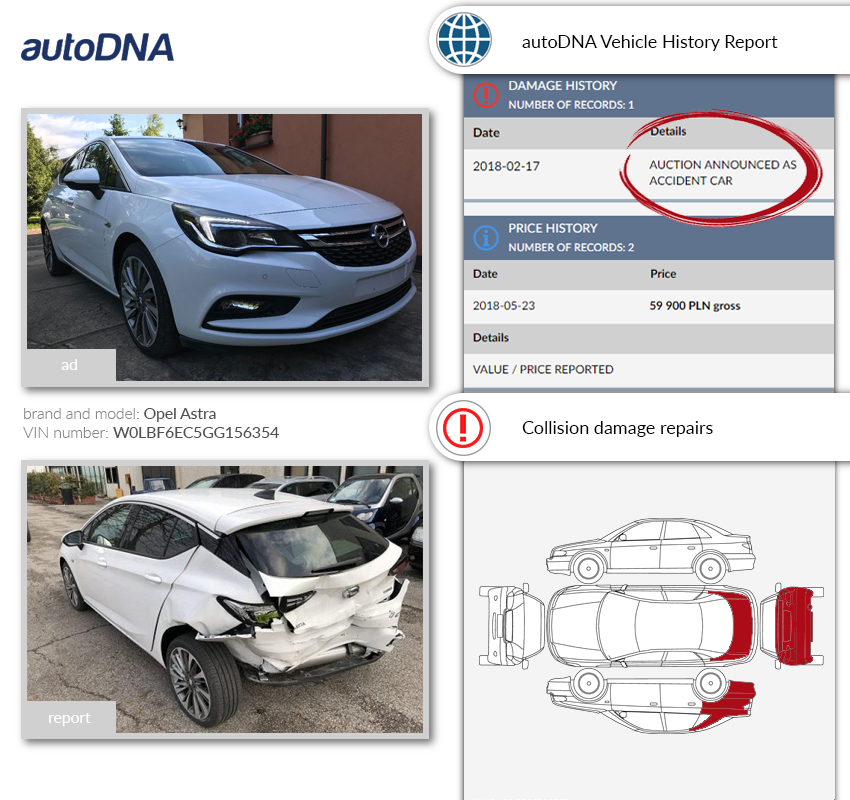This screenshot has width=850, height=800.
Task: Click the autoDNA logo
Action: (x=98, y=47)
